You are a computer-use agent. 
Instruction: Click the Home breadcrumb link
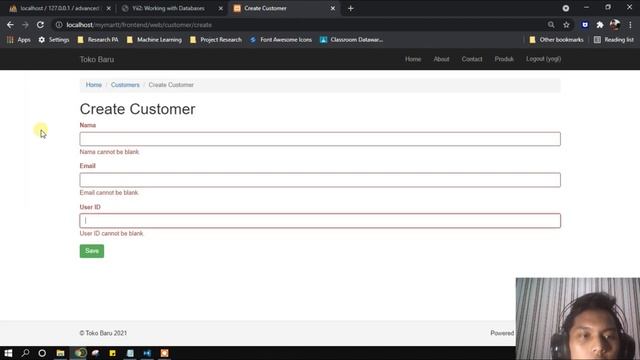coord(93,85)
